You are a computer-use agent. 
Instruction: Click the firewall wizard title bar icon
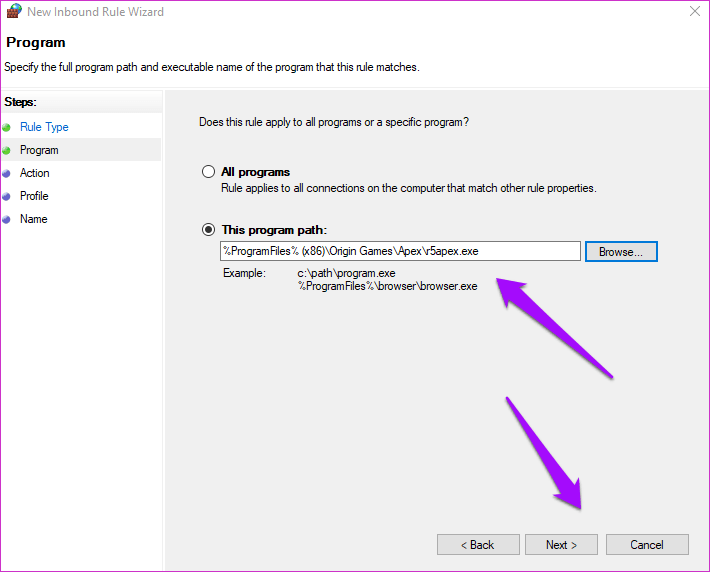point(14,11)
